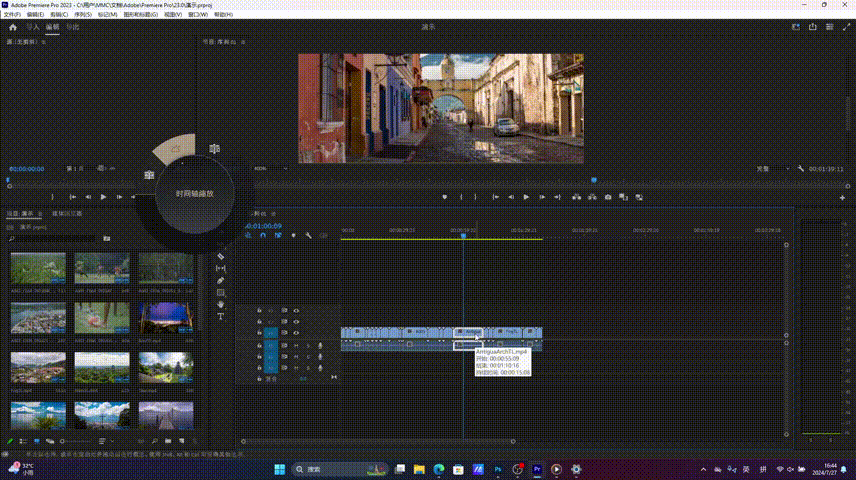Click the Home icon at top left
Image resolution: width=856 pixels, height=480 pixels.
[x=13, y=28]
